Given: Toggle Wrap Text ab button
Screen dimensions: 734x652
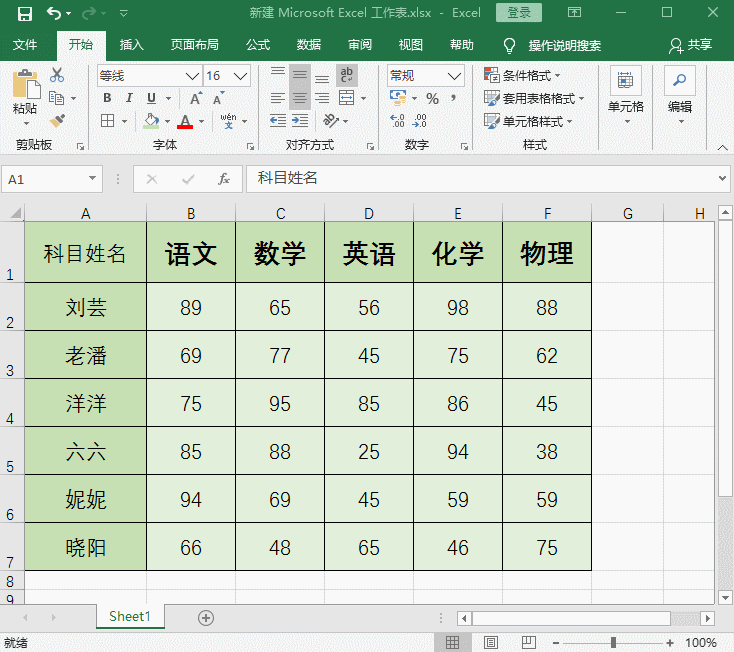Looking at the screenshot, I should (347, 75).
